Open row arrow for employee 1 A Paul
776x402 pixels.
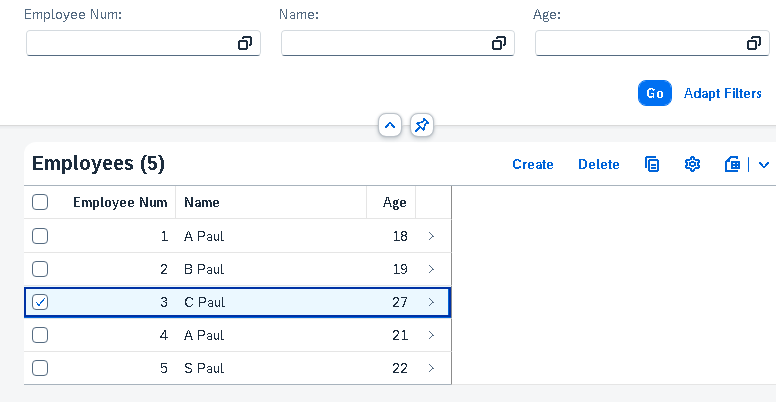click(431, 236)
